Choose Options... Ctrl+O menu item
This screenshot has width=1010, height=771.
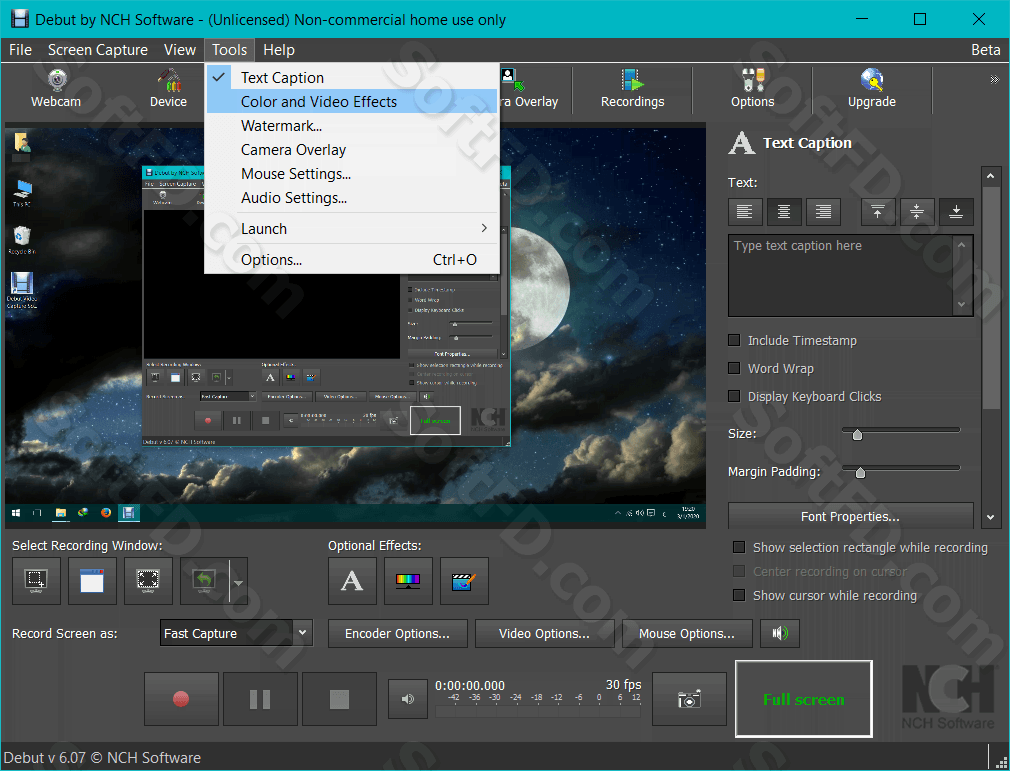(352, 260)
